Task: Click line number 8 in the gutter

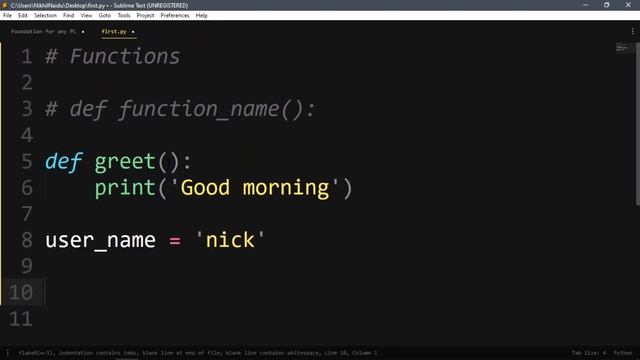Action: (x=27, y=240)
